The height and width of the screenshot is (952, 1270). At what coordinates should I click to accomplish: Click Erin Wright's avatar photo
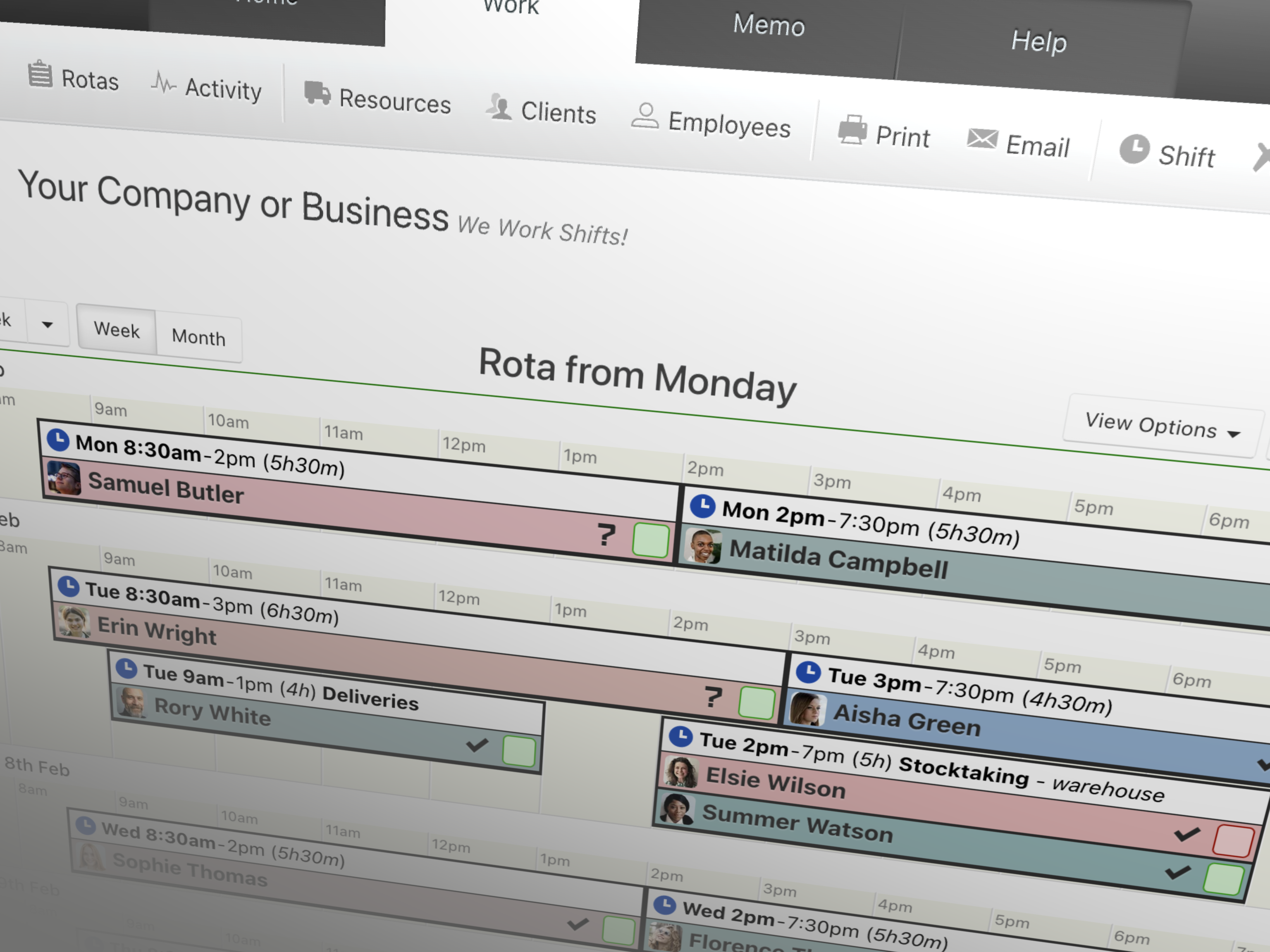point(75,621)
